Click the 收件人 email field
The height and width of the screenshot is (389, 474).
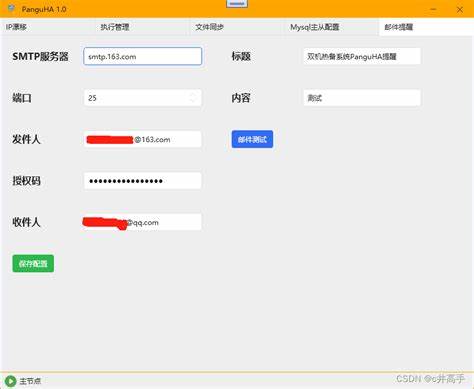pos(143,222)
